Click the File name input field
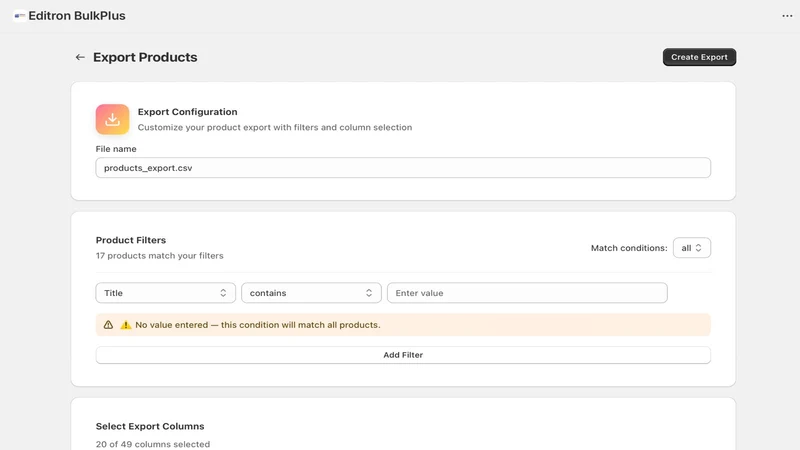800x450 pixels. click(403, 168)
